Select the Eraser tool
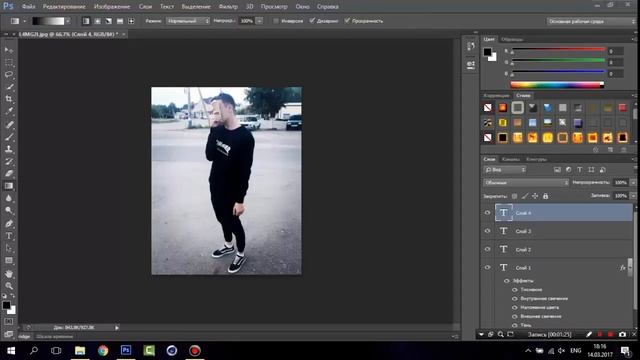The height and width of the screenshot is (360, 640). coord(9,173)
